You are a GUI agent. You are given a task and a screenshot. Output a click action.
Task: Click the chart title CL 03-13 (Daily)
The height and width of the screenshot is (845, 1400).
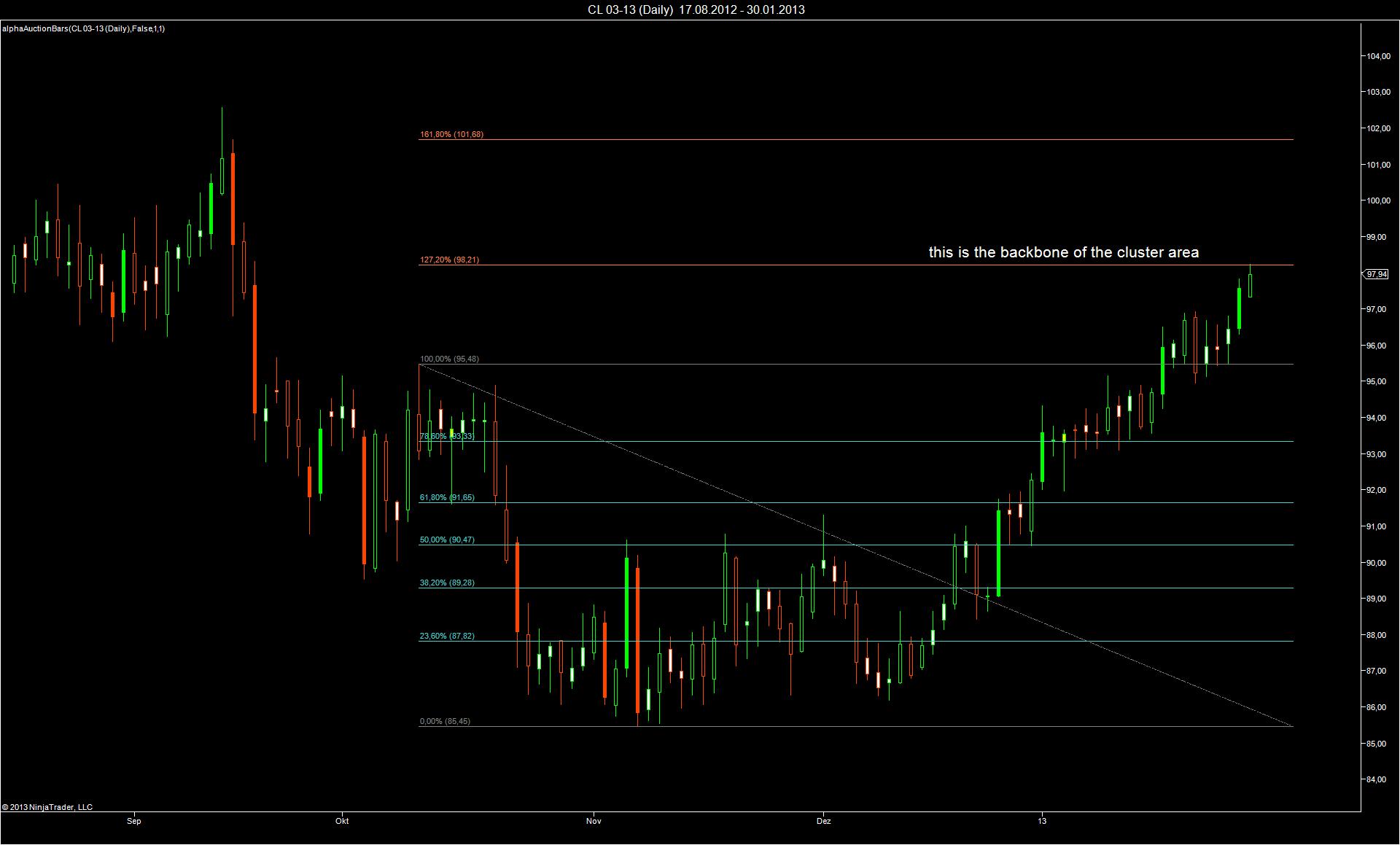click(x=696, y=9)
